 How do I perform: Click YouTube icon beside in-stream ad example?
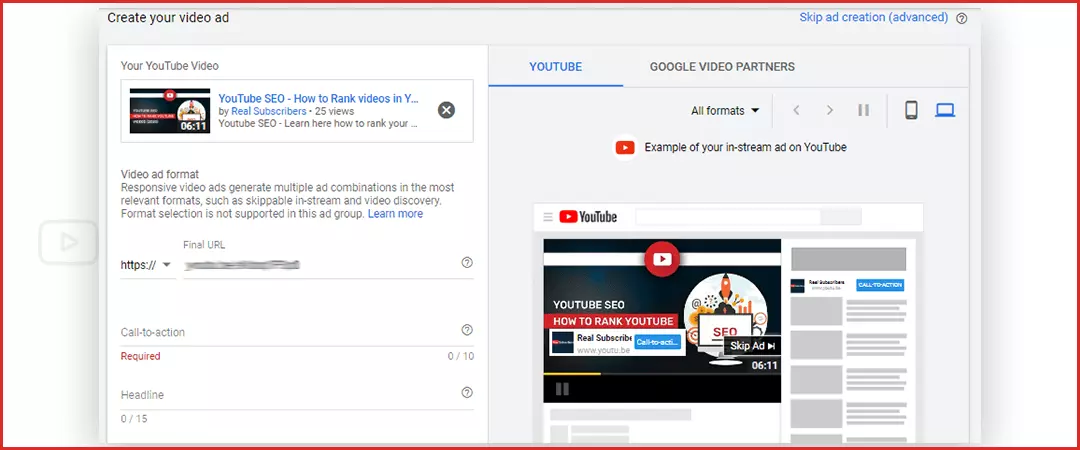625,147
